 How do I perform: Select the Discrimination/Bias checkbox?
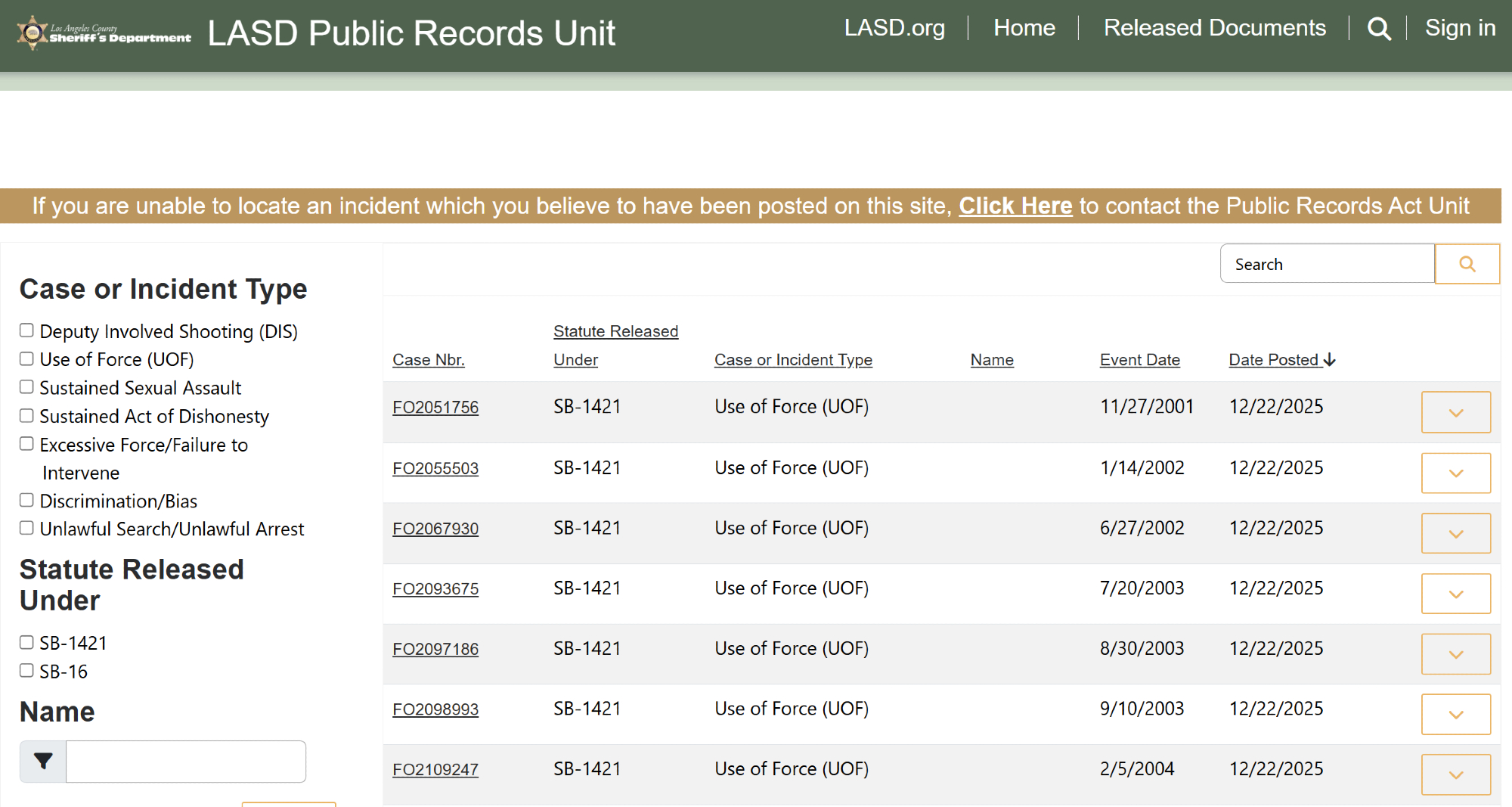[x=26, y=500]
